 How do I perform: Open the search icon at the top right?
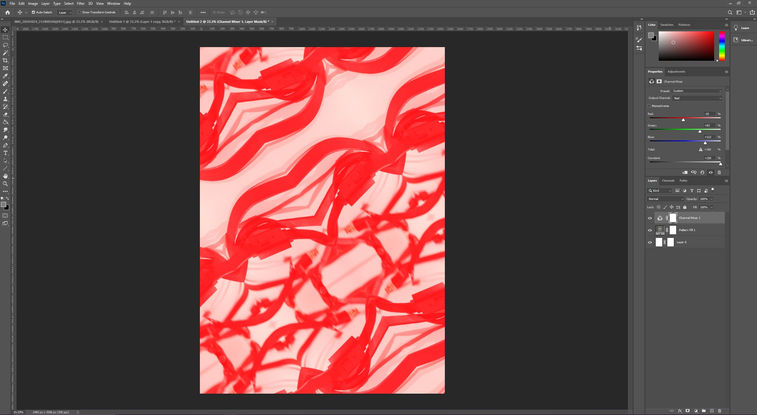tap(730, 13)
